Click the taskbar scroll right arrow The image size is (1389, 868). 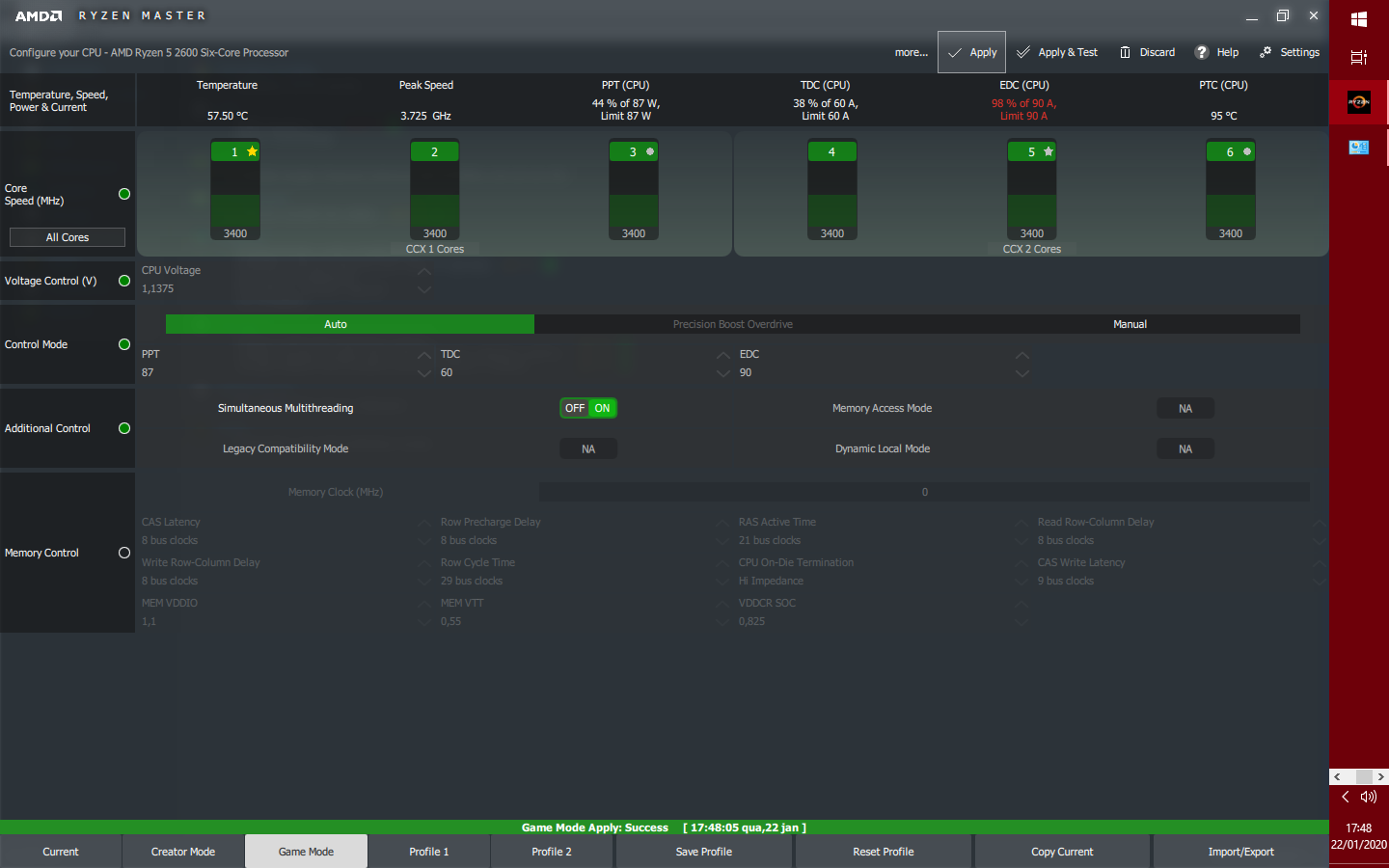click(x=1380, y=776)
